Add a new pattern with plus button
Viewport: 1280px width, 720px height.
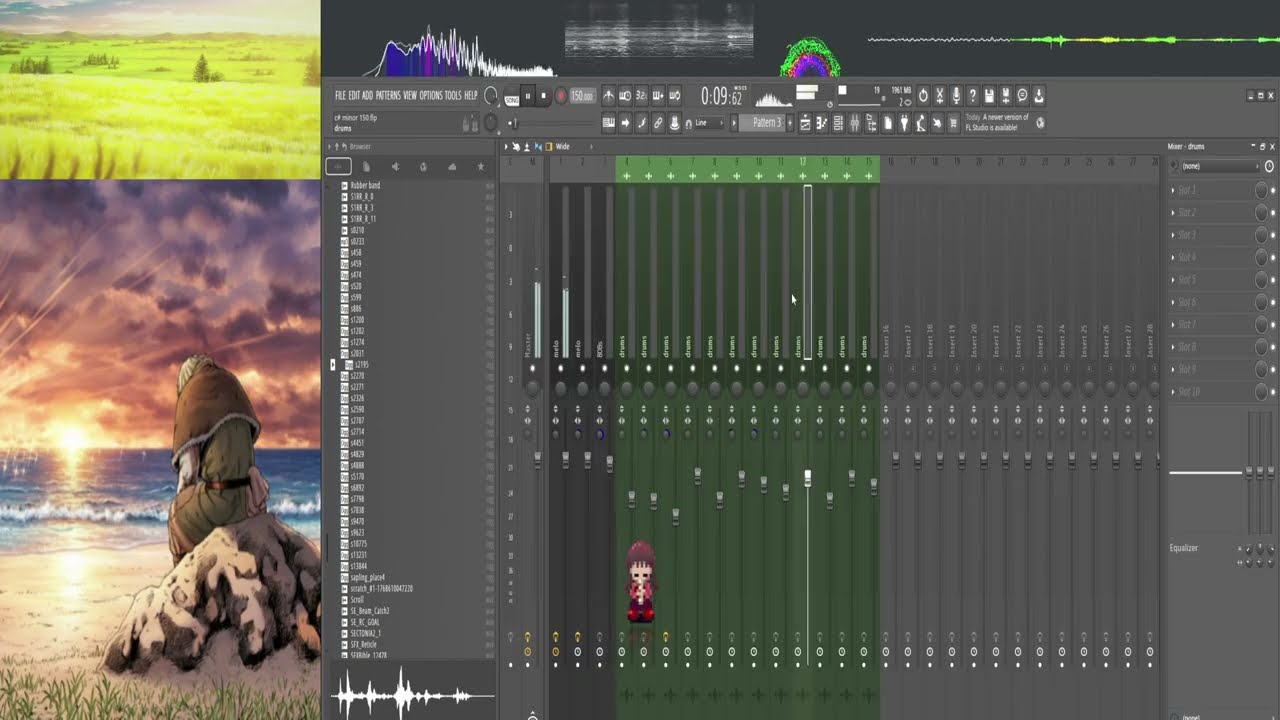point(790,123)
